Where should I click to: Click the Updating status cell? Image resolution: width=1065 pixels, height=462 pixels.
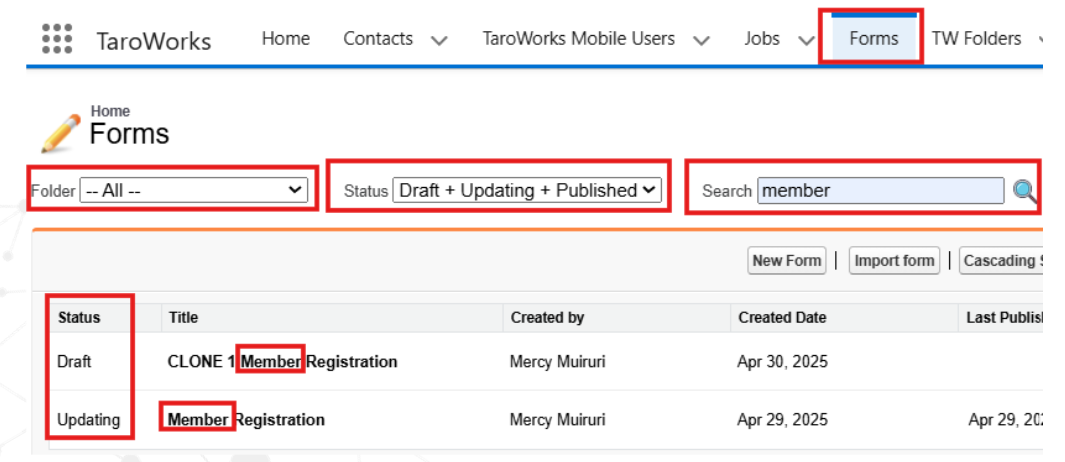88,420
